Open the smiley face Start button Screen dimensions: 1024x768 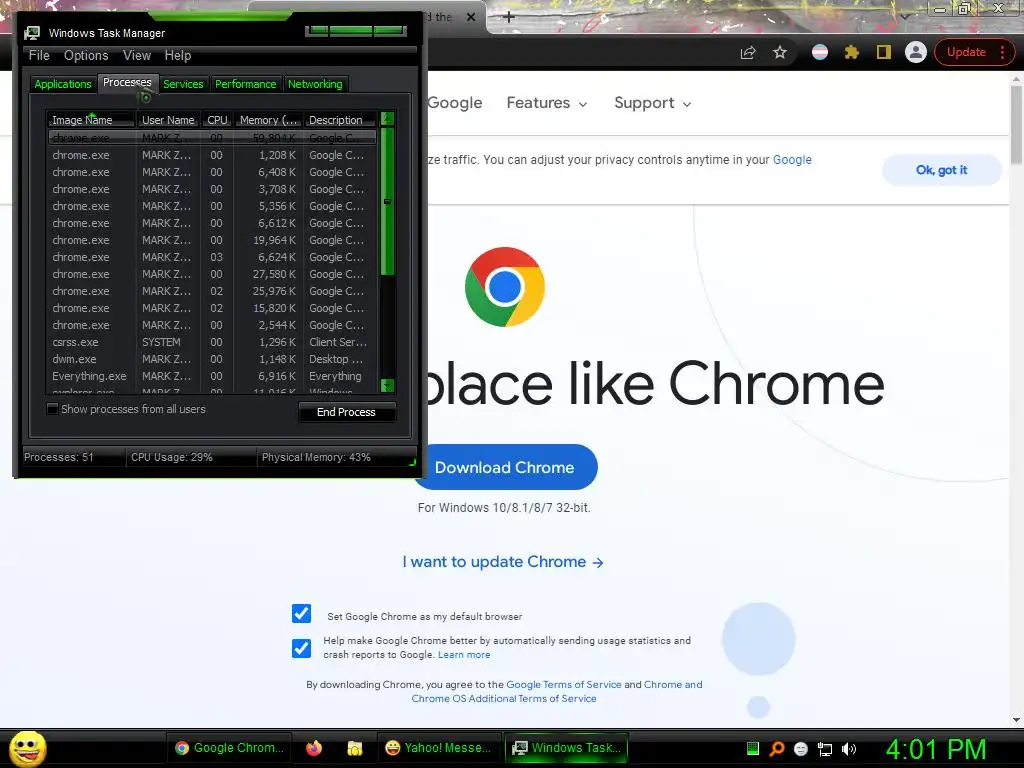(27, 748)
